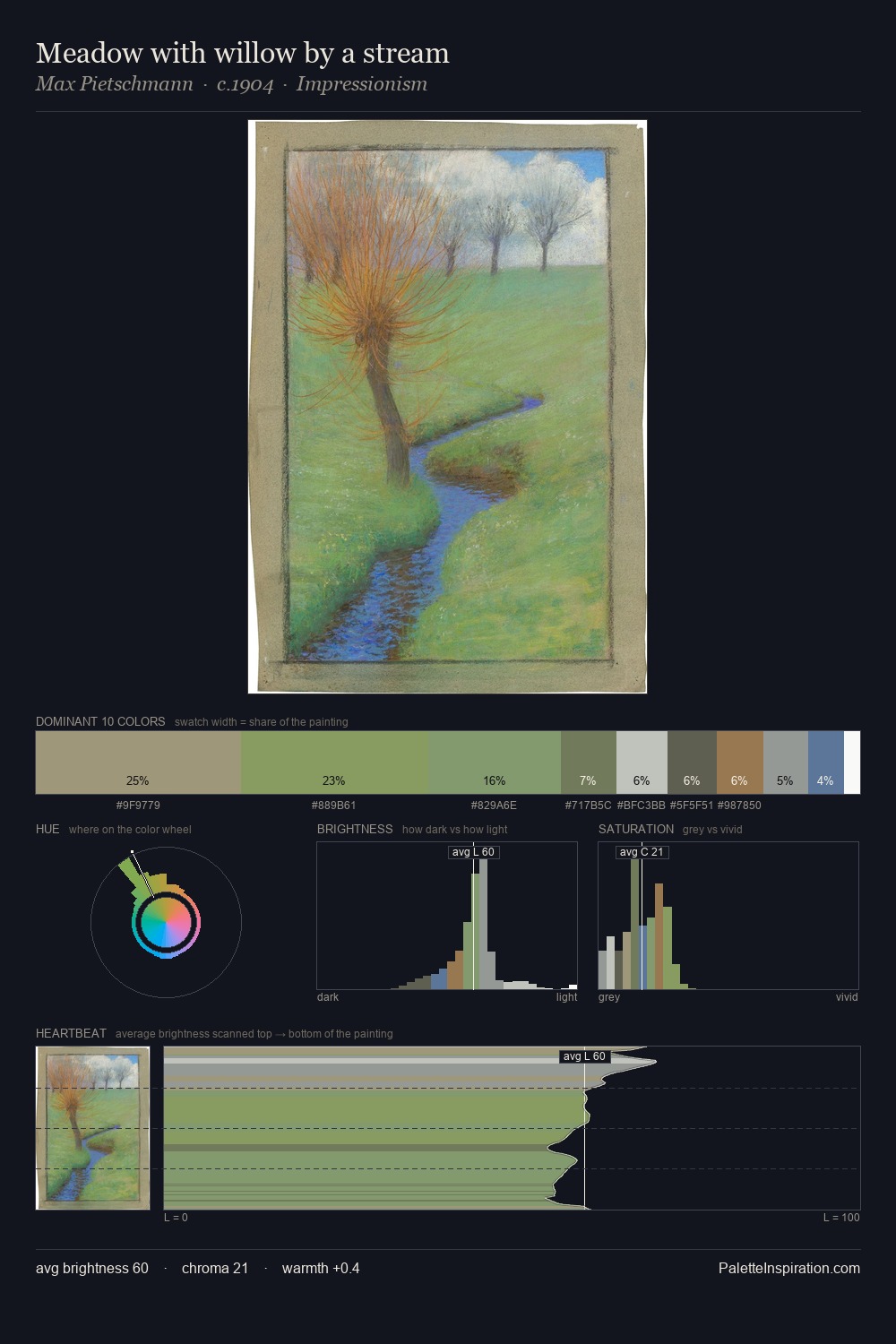Click the date 'c.1904'
The height and width of the screenshot is (1344, 896).
tap(245, 84)
